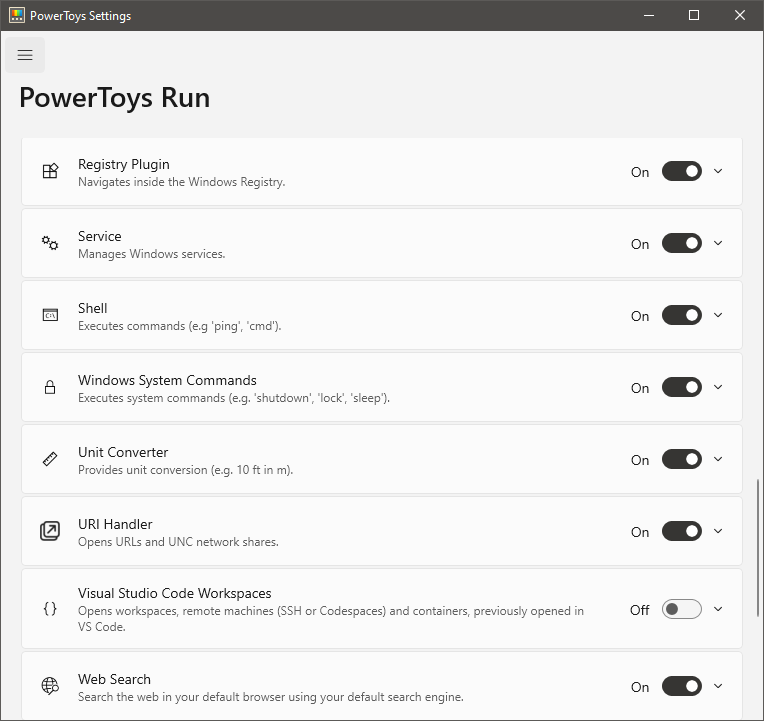The image size is (764, 721).
Task: Click the Unit Converter ruler icon
Action: click(x=50, y=459)
